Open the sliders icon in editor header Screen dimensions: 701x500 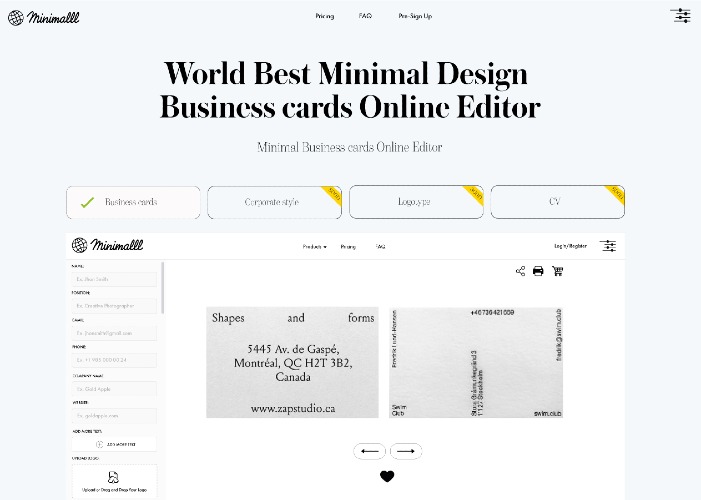click(x=608, y=246)
